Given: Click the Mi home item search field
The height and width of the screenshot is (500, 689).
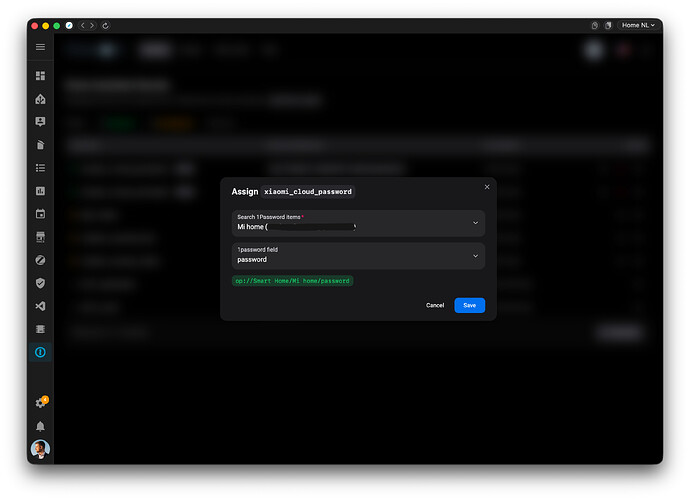Looking at the screenshot, I should pyautogui.click(x=358, y=223).
